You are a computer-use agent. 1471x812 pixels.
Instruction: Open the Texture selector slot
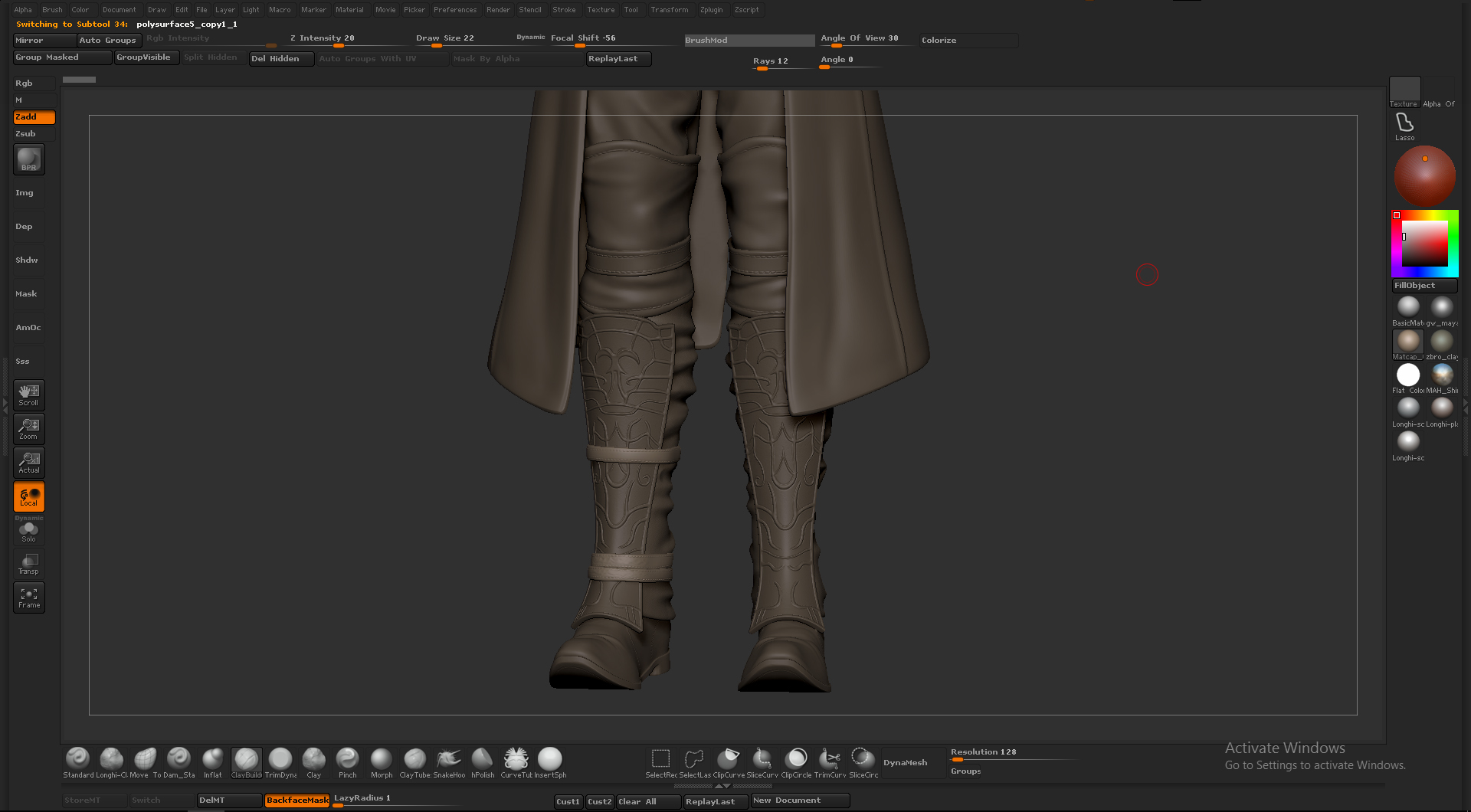tap(1405, 92)
